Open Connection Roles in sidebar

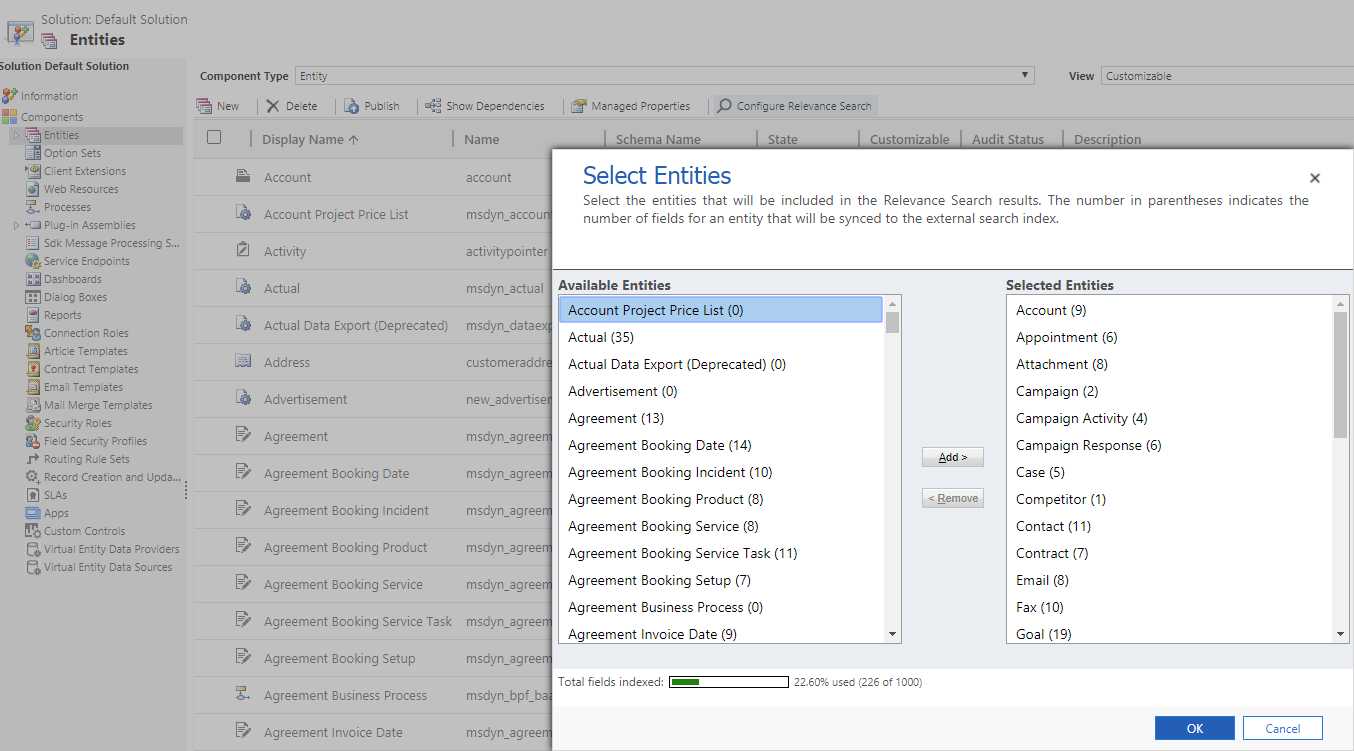coord(86,333)
